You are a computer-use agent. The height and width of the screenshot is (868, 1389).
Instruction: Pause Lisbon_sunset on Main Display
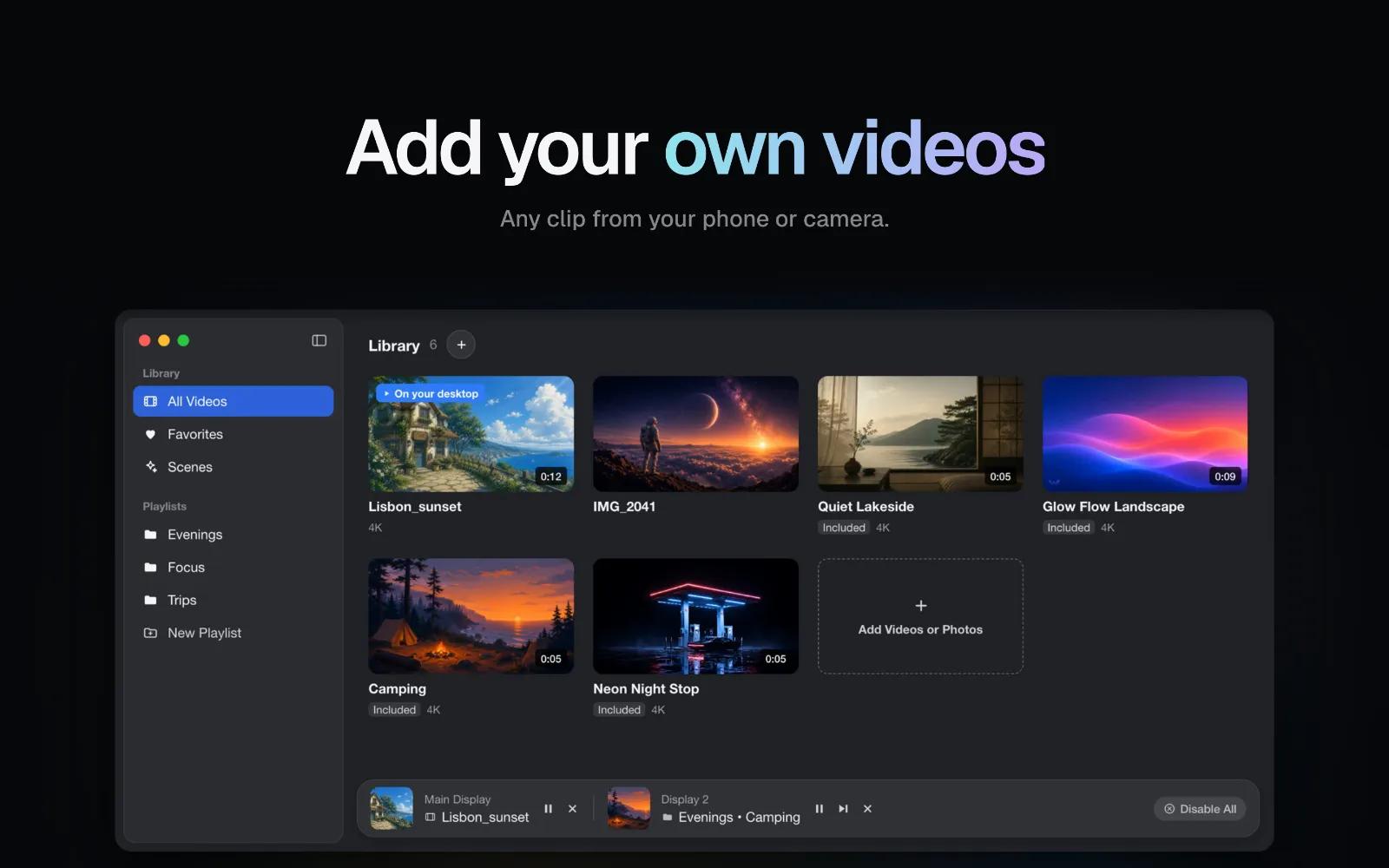click(x=548, y=808)
